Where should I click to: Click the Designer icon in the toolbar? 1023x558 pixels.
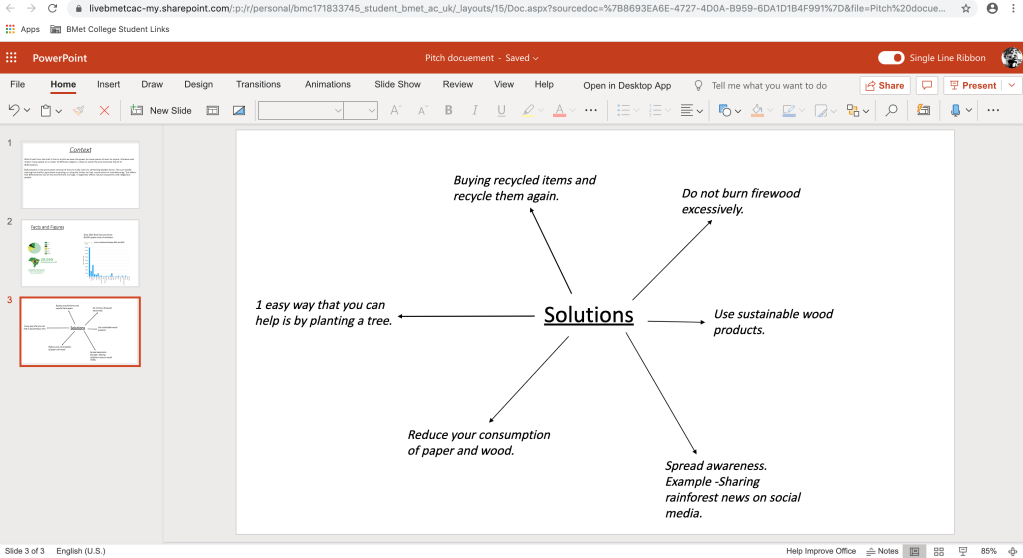[x=923, y=110]
